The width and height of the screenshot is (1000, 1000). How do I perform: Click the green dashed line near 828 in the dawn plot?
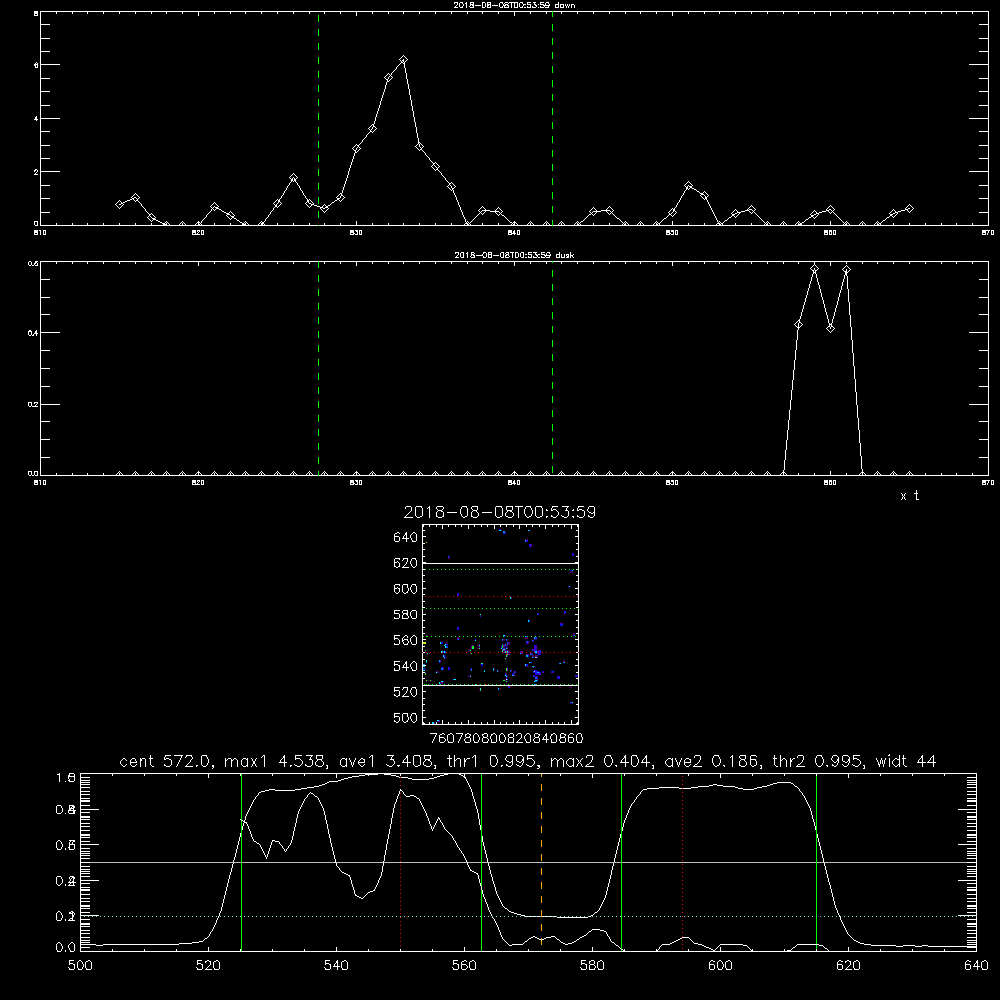[x=318, y=119]
